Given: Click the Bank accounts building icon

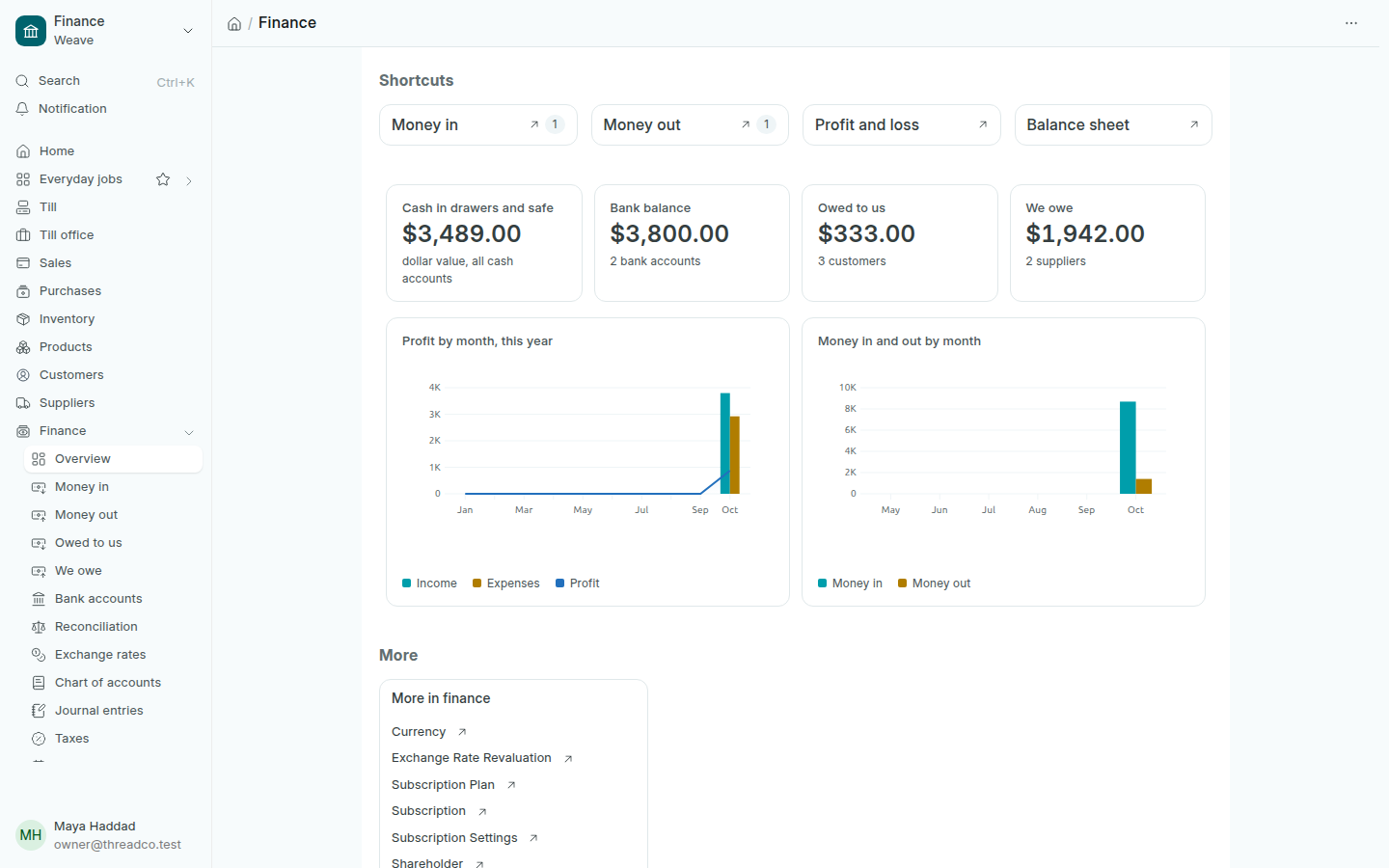Looking at the screenshot, I should click(x=39, y=599).
